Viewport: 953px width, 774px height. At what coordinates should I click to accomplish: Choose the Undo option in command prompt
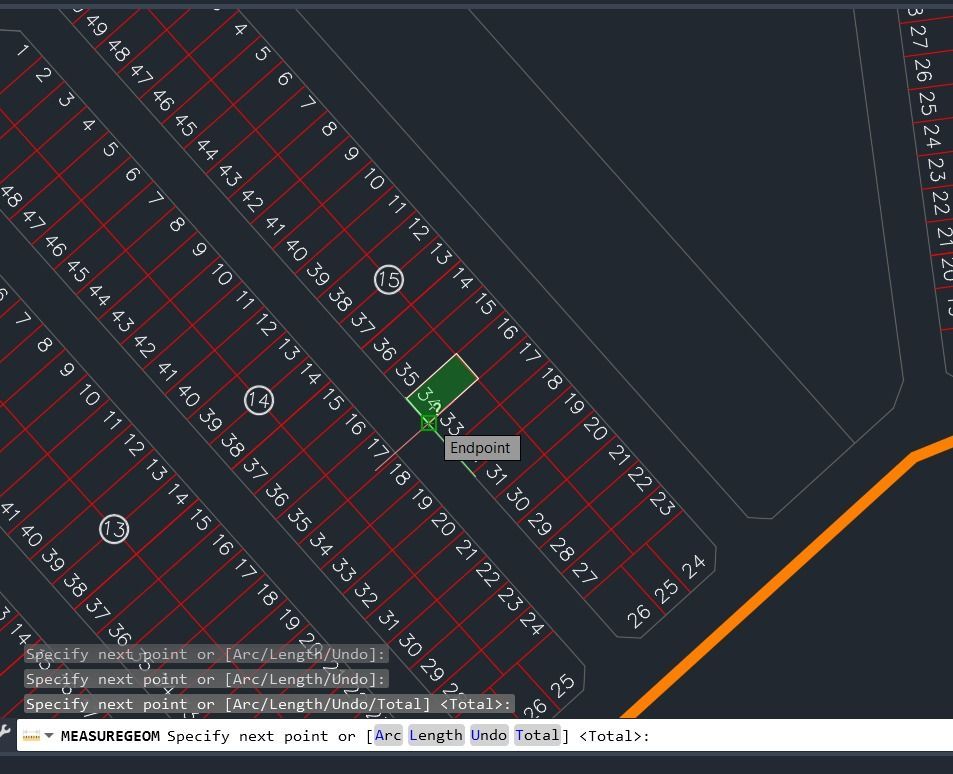click(489, 736)
